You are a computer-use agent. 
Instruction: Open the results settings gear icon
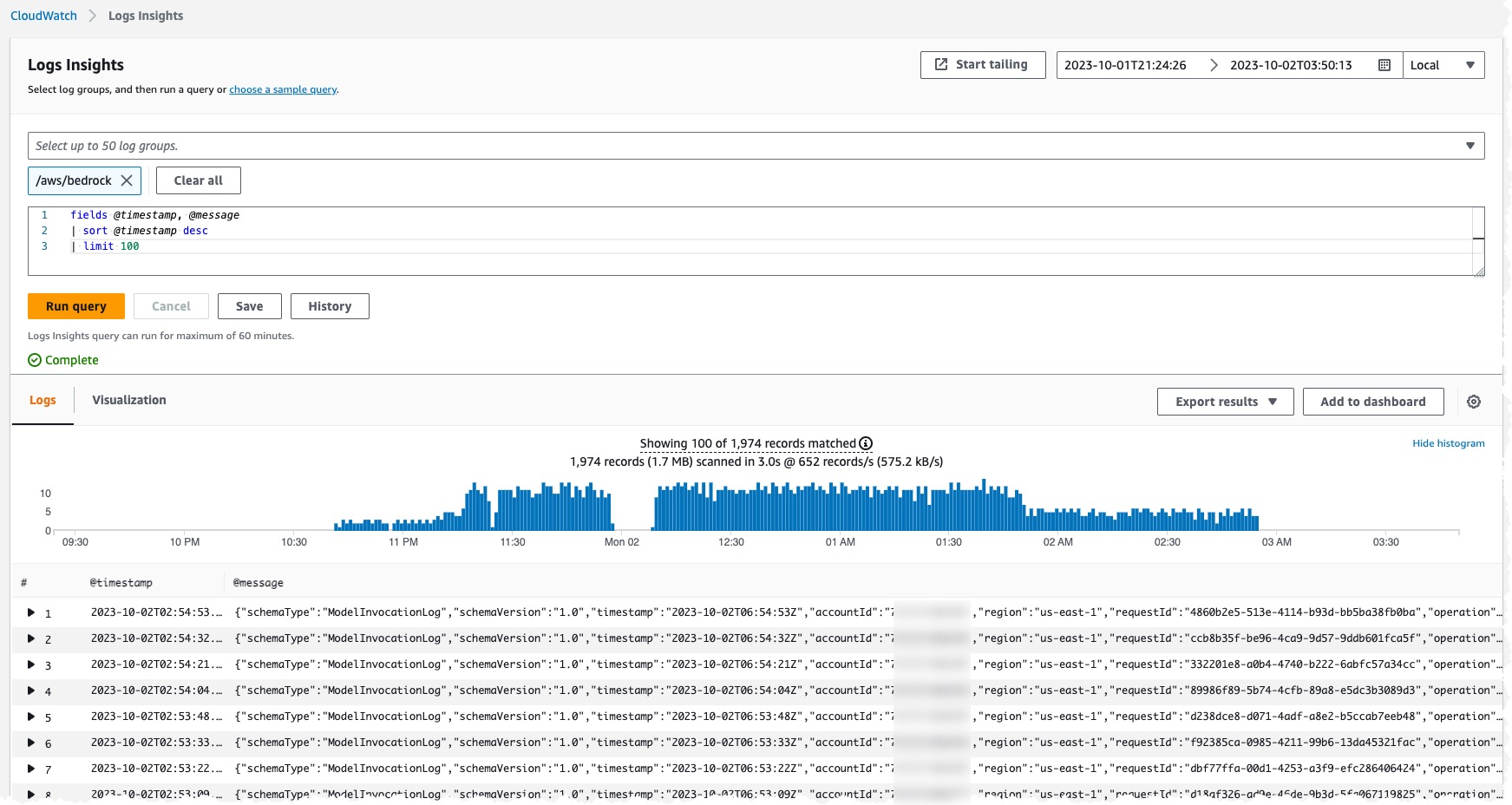(1474, 402)
